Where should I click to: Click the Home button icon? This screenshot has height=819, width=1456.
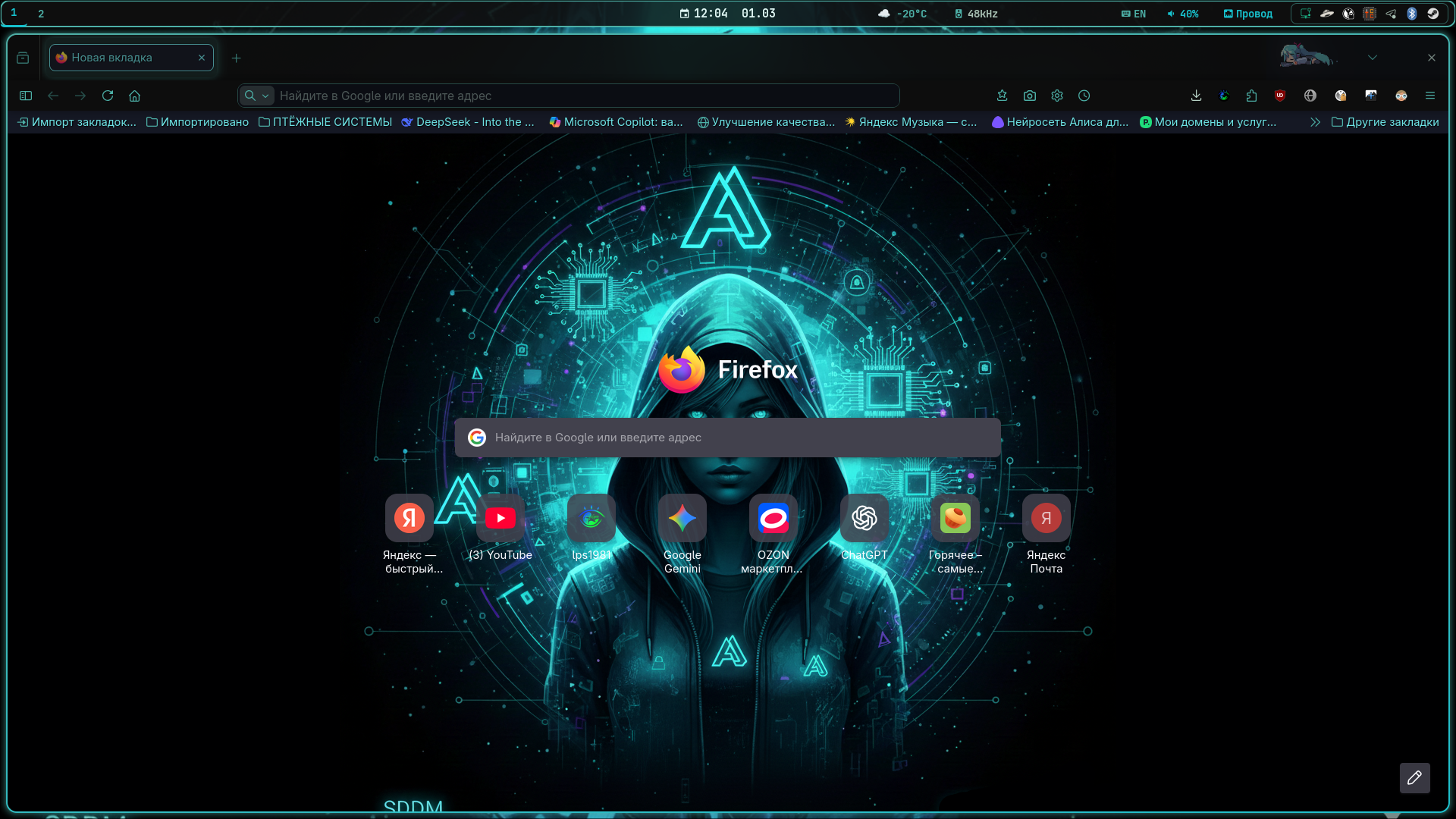tap(135, 96)
